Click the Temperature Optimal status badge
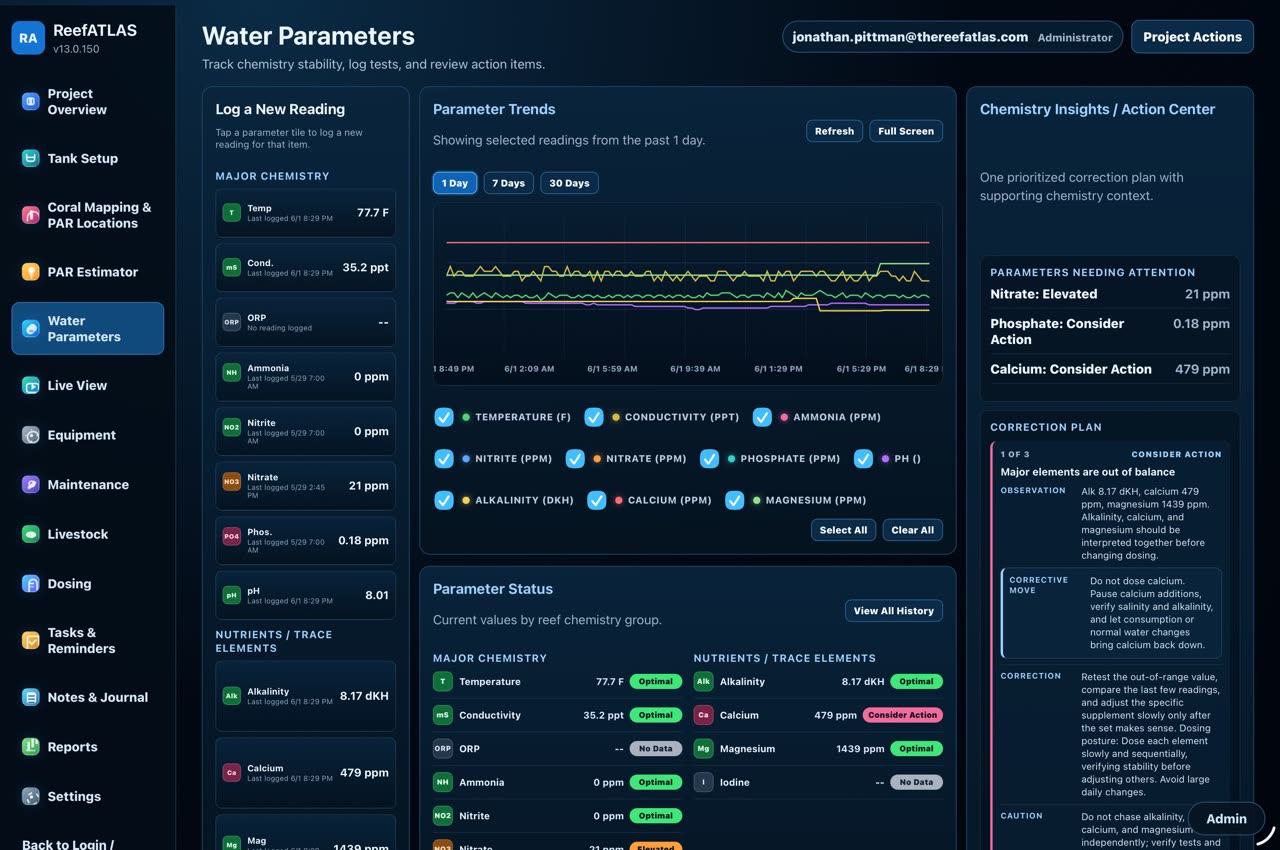 point(656,682)
